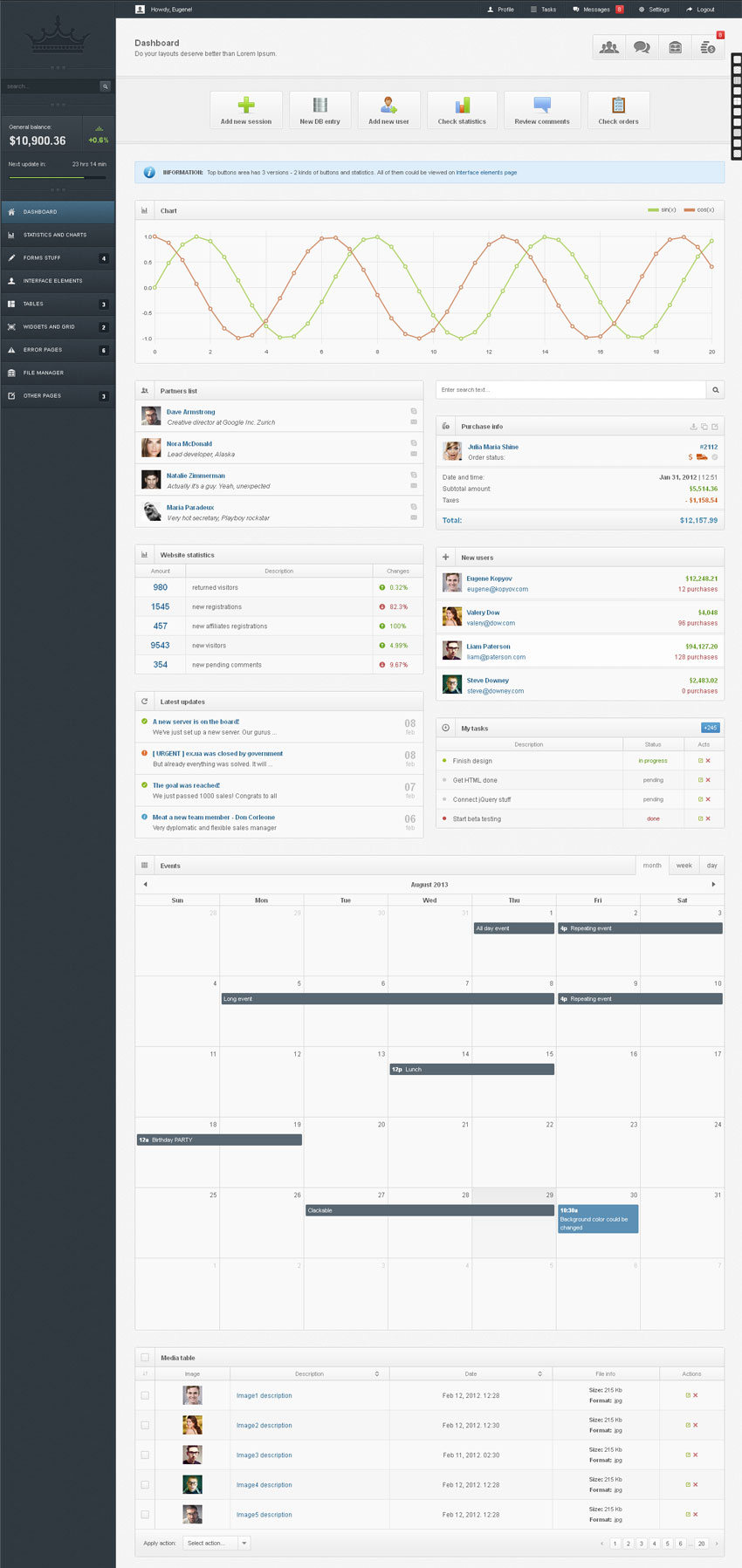Toggle the Media table select-all checkbox
This screenshot has height=1568, width=742.
(145, 1358)
